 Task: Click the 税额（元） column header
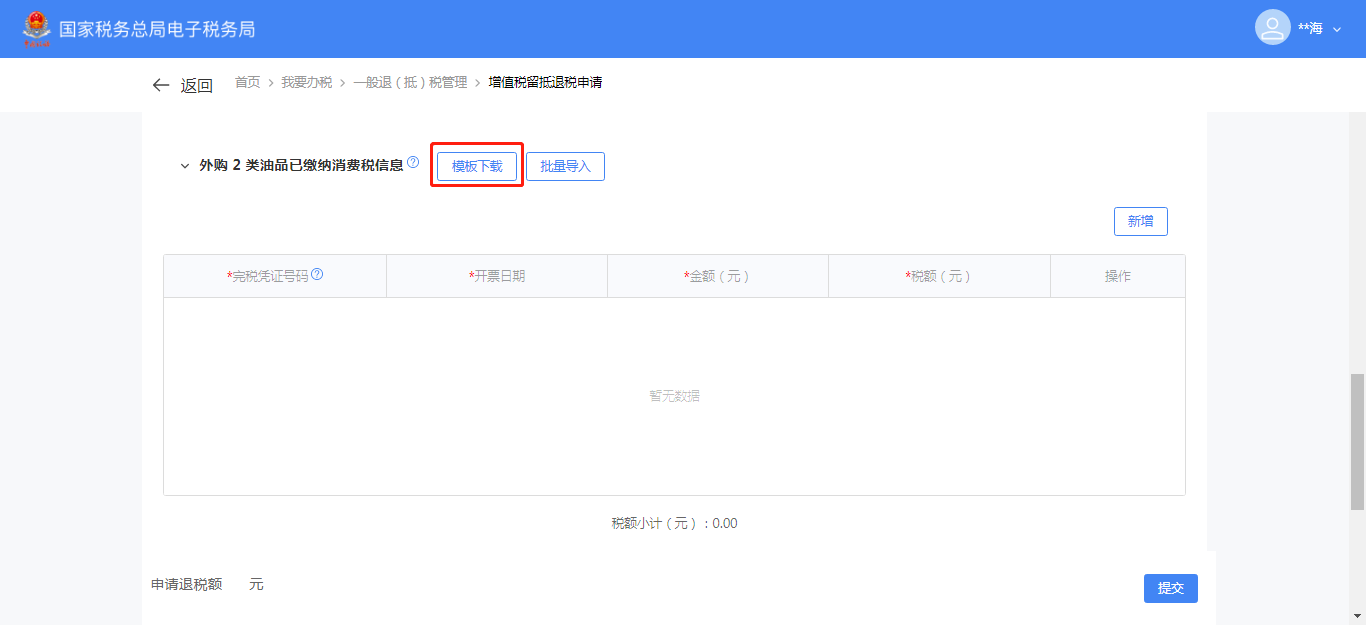(938, 276)
